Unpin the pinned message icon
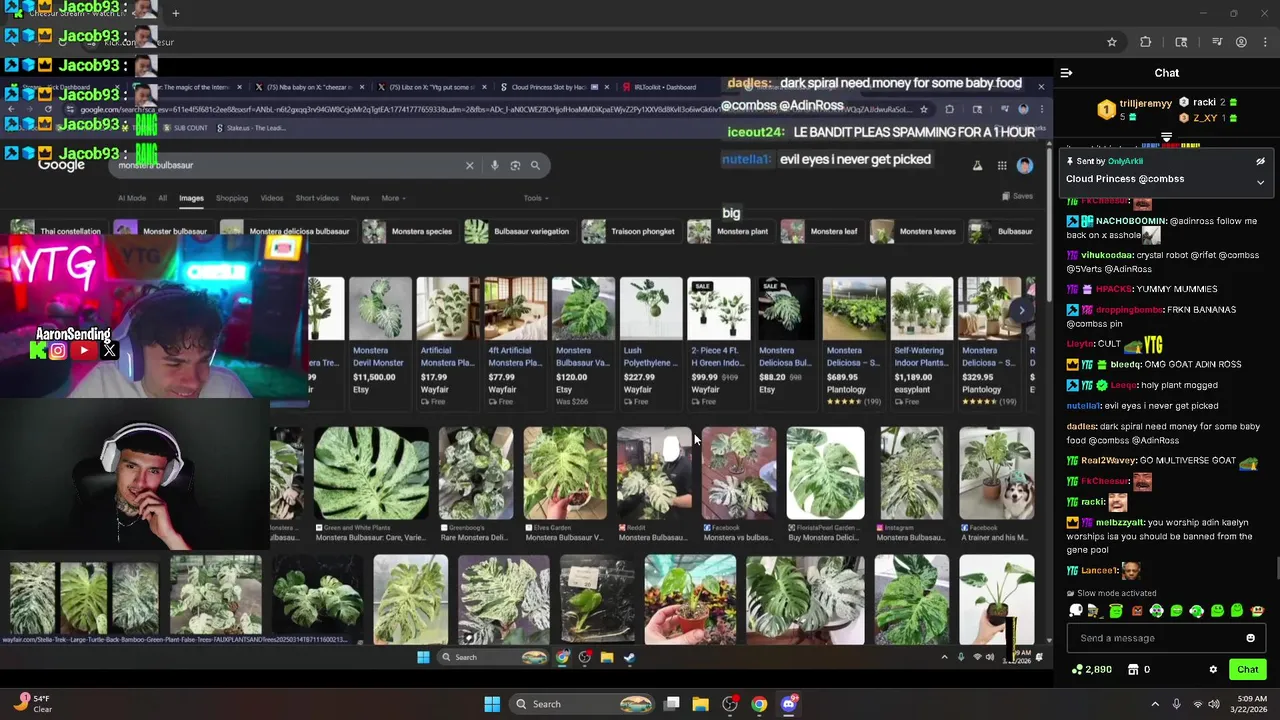 point(1260,161)
